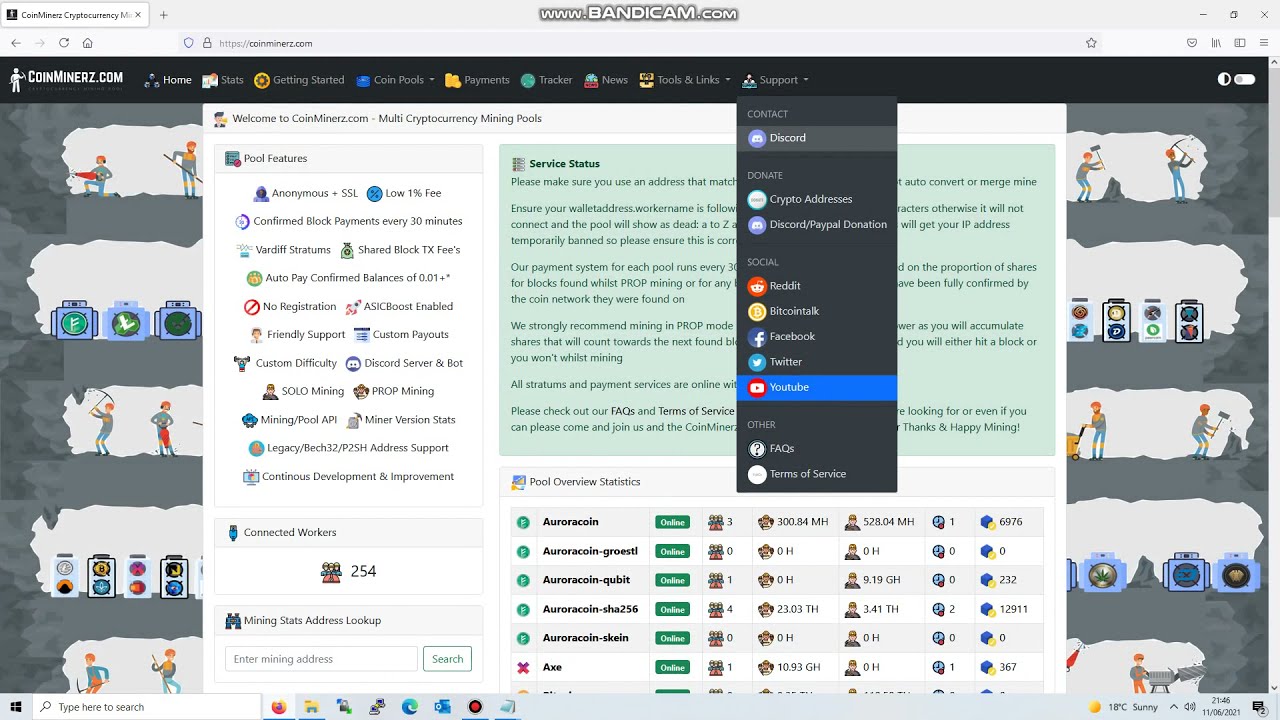Select Discord/Paypal Donation menu item
This screenshot has height=720, width=1280.
coord(817,225)
